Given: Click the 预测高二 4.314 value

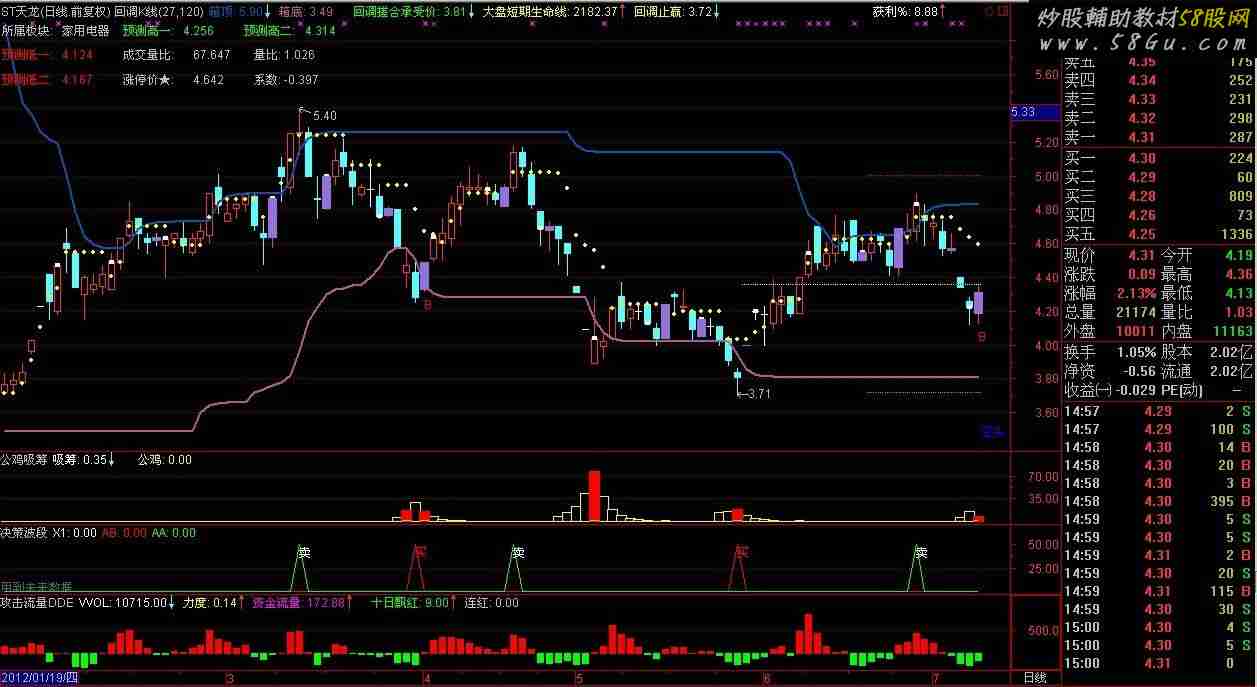Looking at the screenshot, I should tap(290, 31).
